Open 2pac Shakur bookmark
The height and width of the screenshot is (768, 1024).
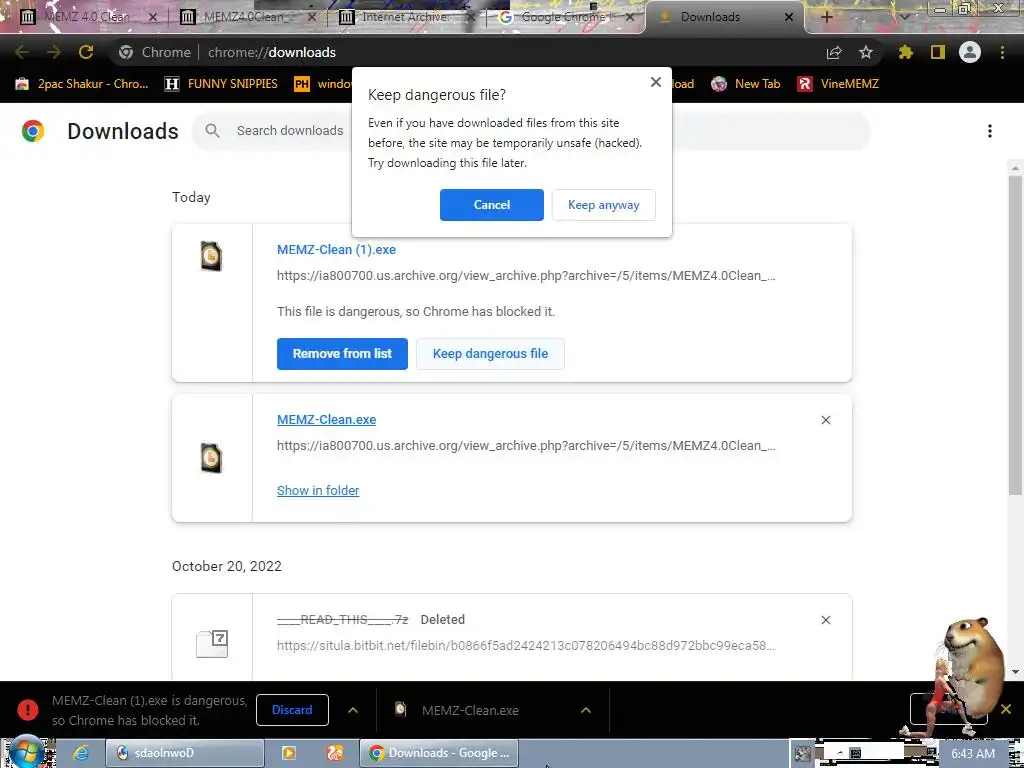[82, 84]
